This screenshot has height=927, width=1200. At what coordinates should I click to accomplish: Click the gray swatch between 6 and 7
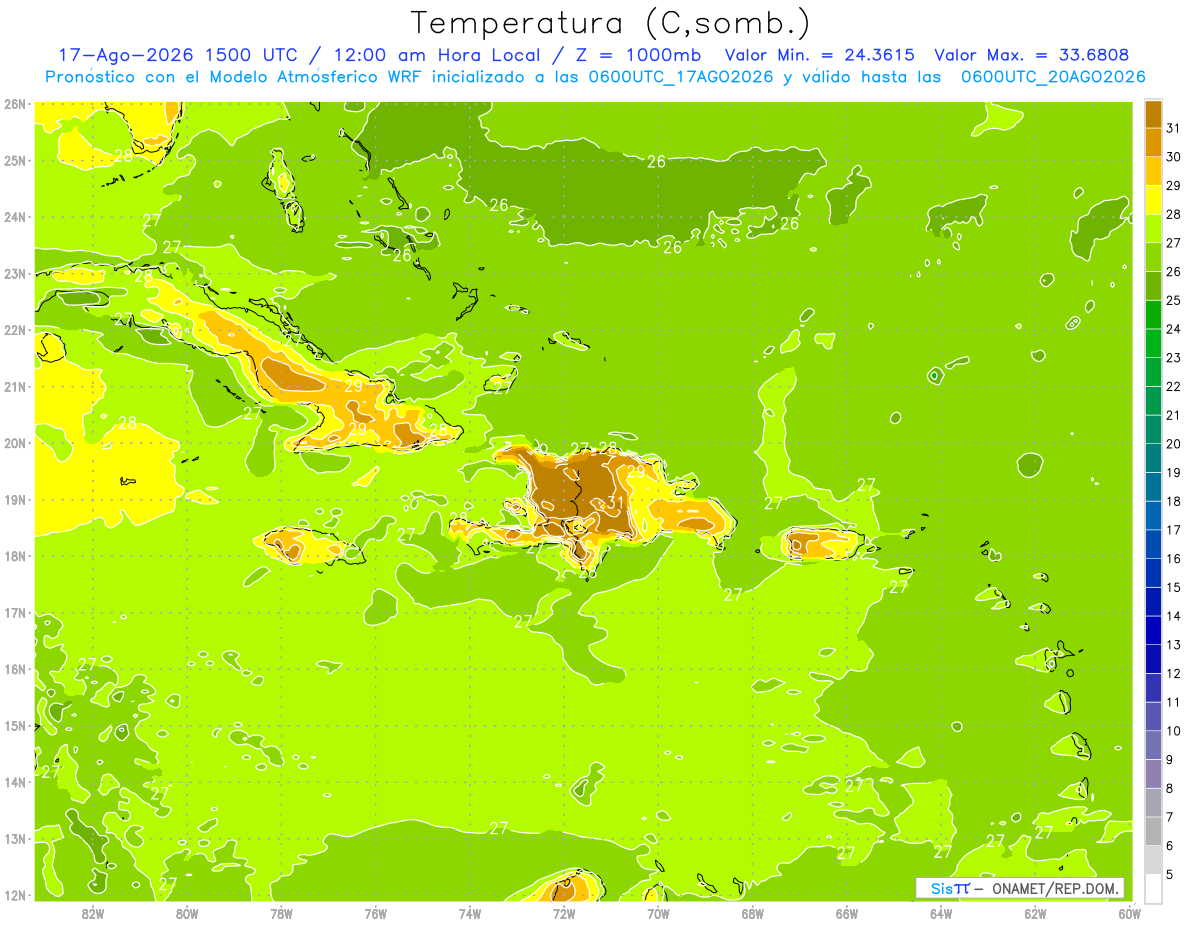tap(1153, 831)
